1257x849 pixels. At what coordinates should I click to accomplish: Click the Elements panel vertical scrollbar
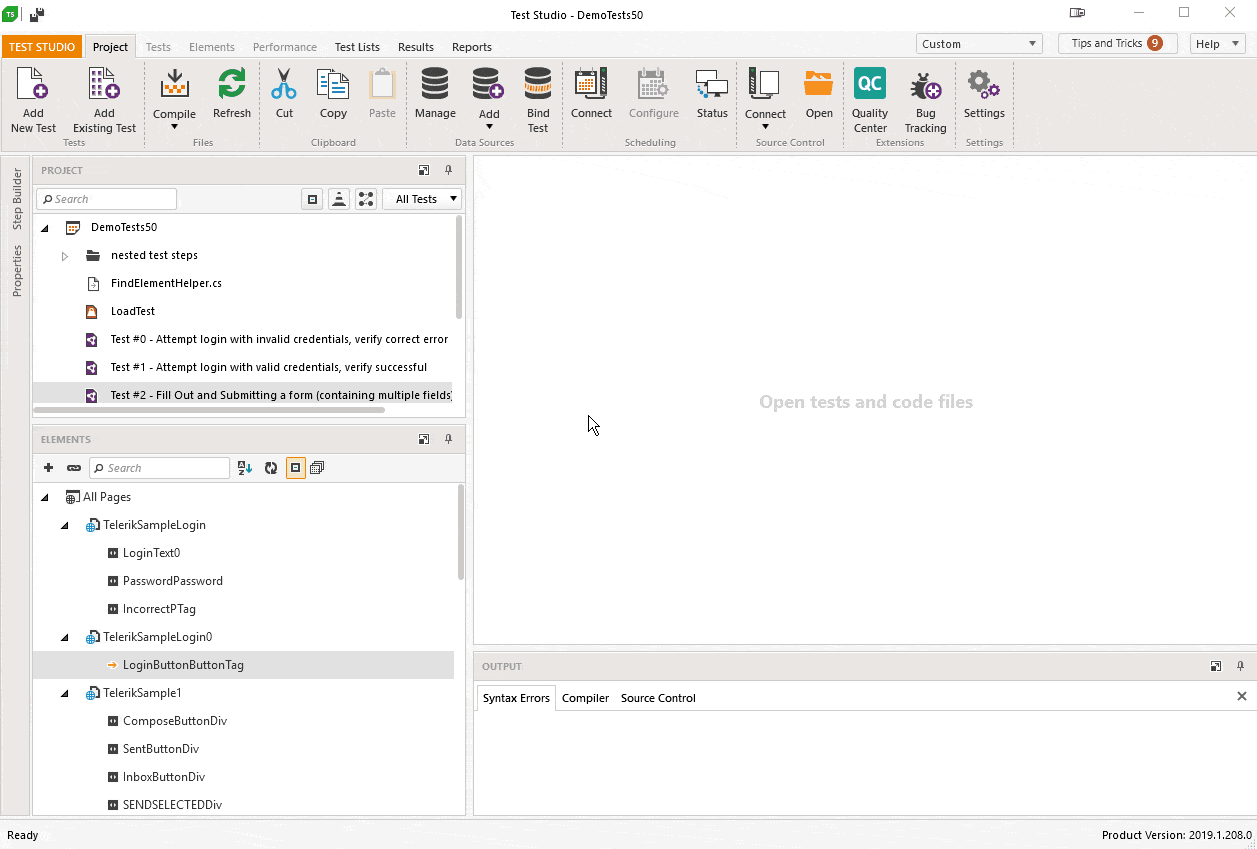point(460,532)
